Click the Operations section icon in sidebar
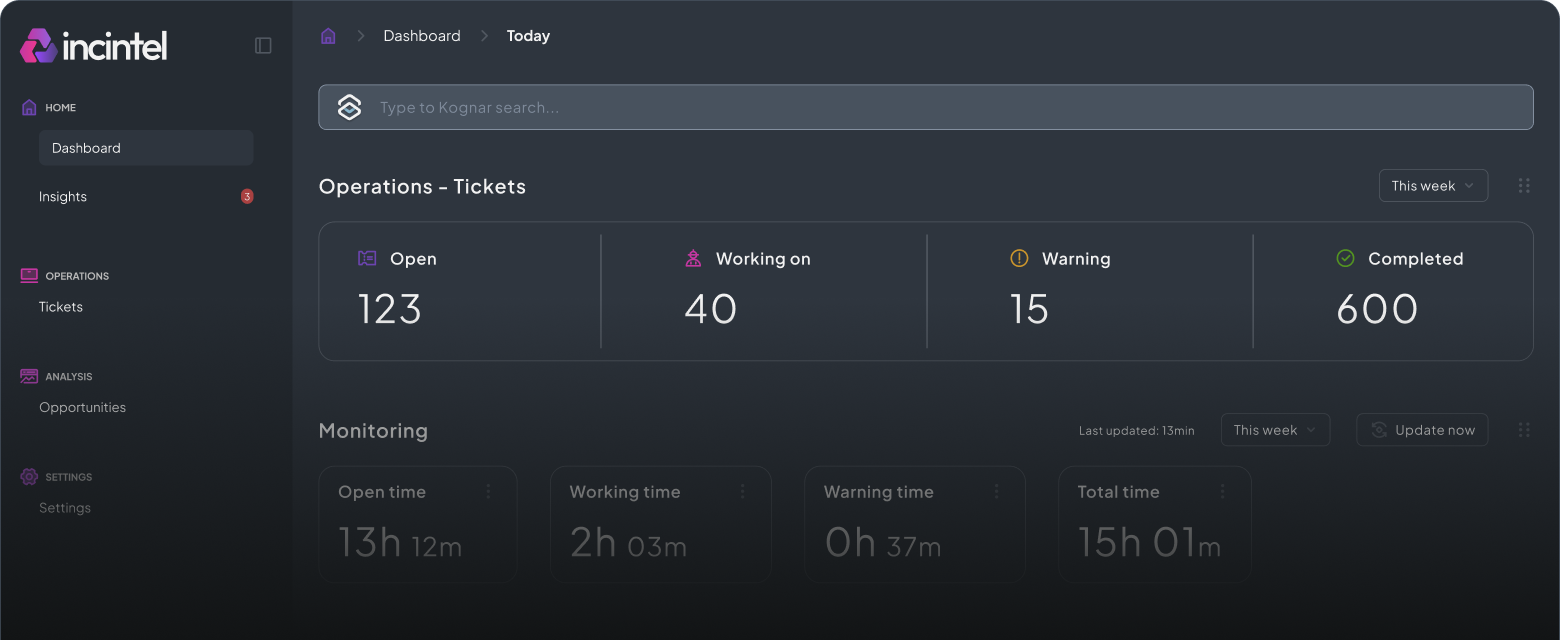Image resolution: width=1560 pixels, height=640 pixels. (27, 275)
